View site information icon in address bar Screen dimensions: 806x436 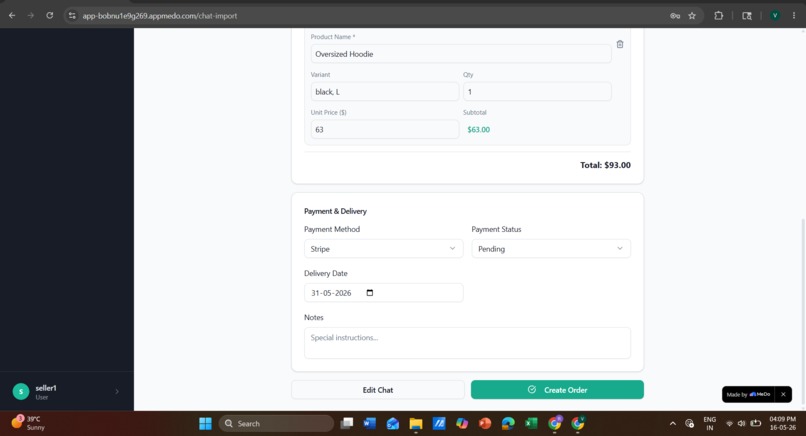click(72, 15)
